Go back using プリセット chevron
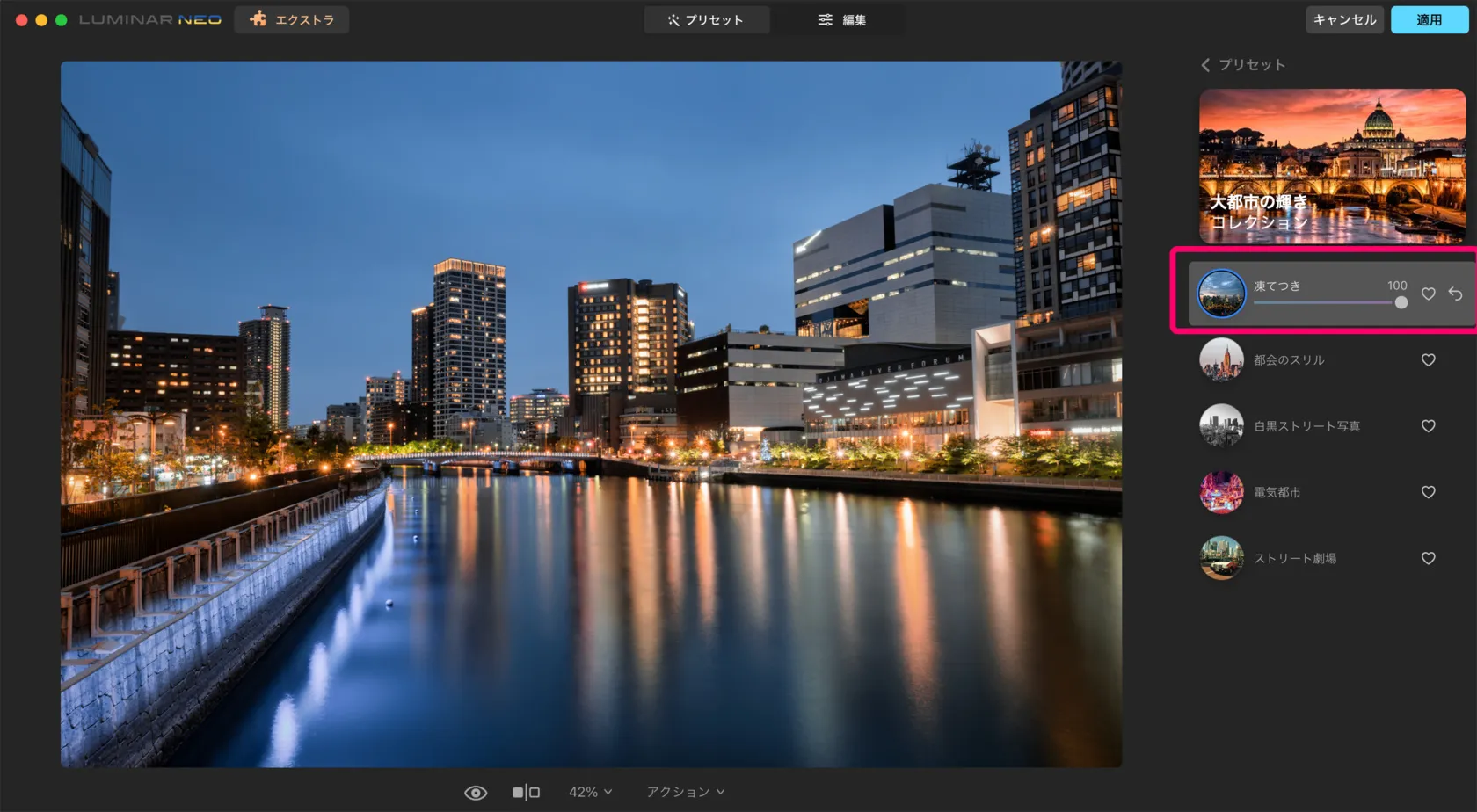The height and width of the screenshot is (812, 1477). 1206,65
